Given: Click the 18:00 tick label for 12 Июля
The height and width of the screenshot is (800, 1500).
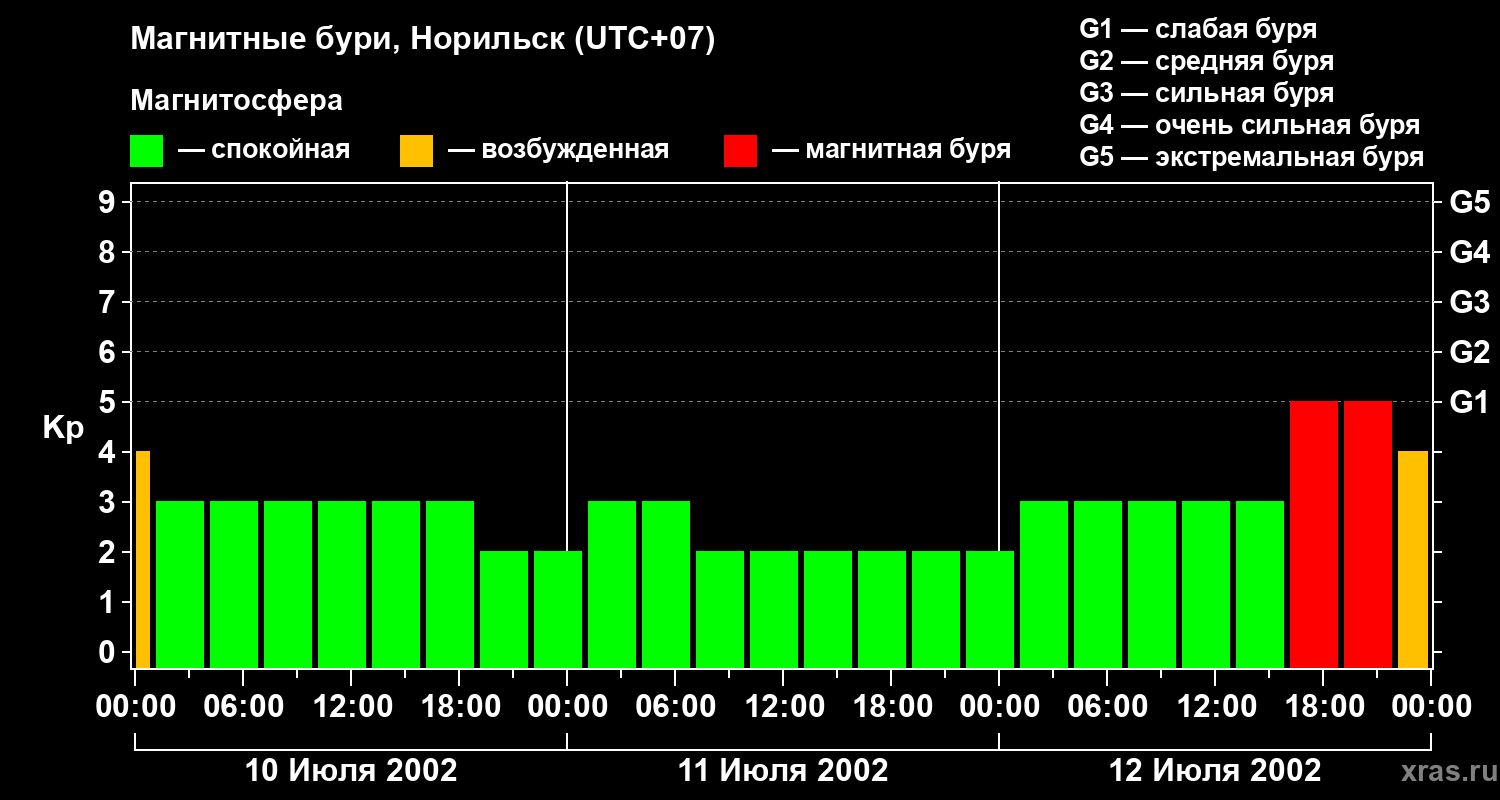Looking at the screenshot, I should [x=1323, y=707].
